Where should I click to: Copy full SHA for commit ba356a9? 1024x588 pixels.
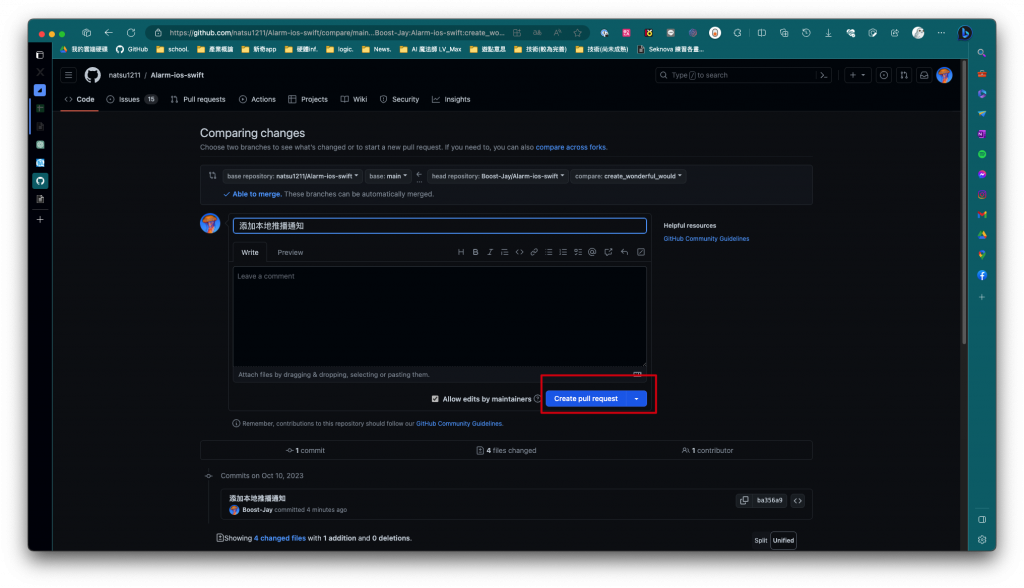click(744, 500)
